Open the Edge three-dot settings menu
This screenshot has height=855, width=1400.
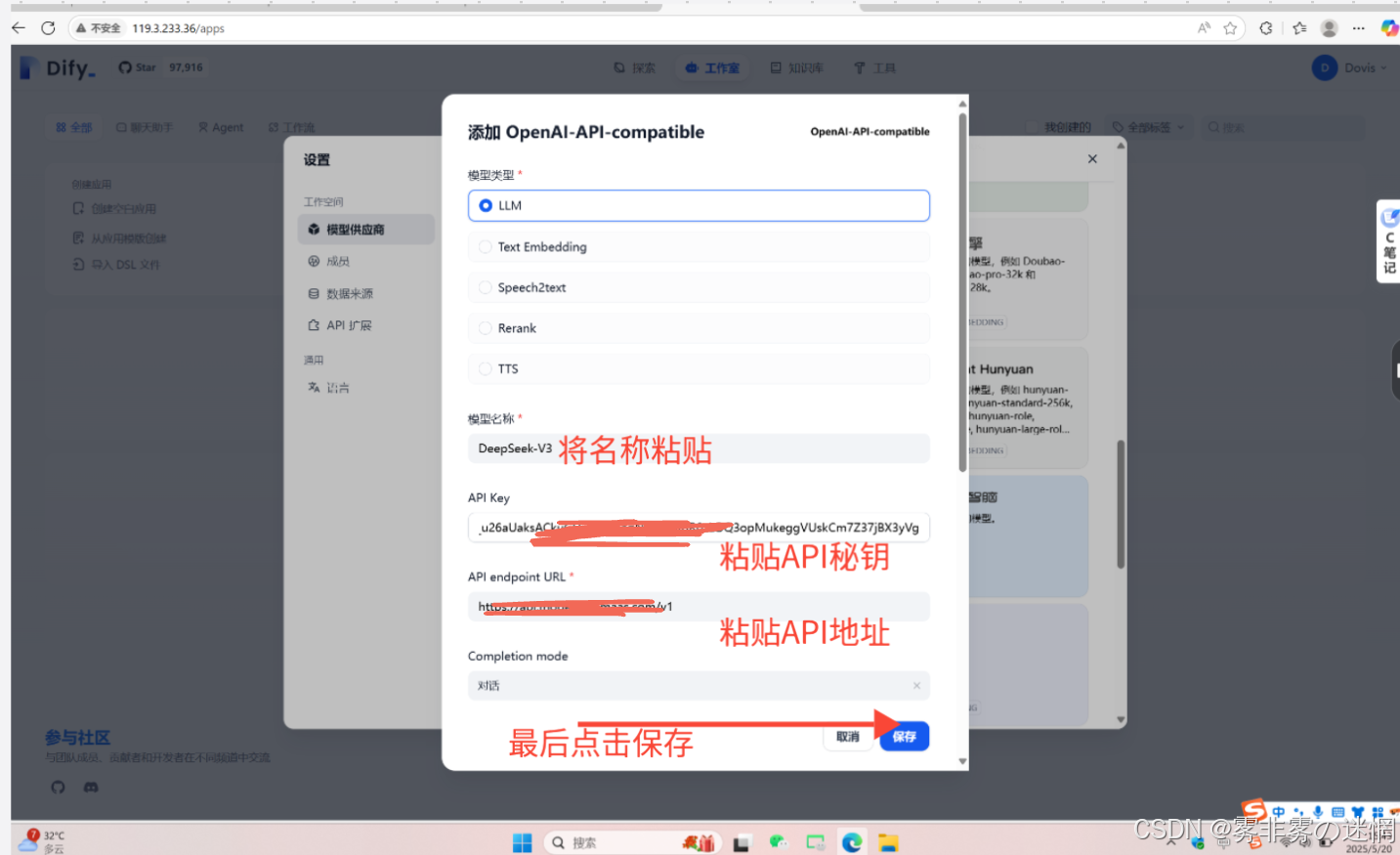coord(1358,28)
